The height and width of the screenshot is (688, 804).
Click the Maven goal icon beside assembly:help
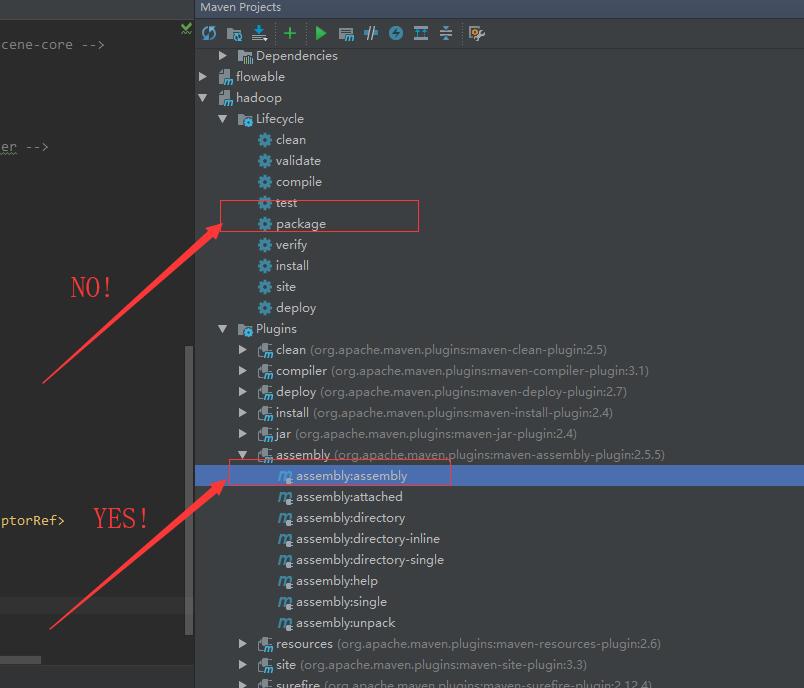285,581
